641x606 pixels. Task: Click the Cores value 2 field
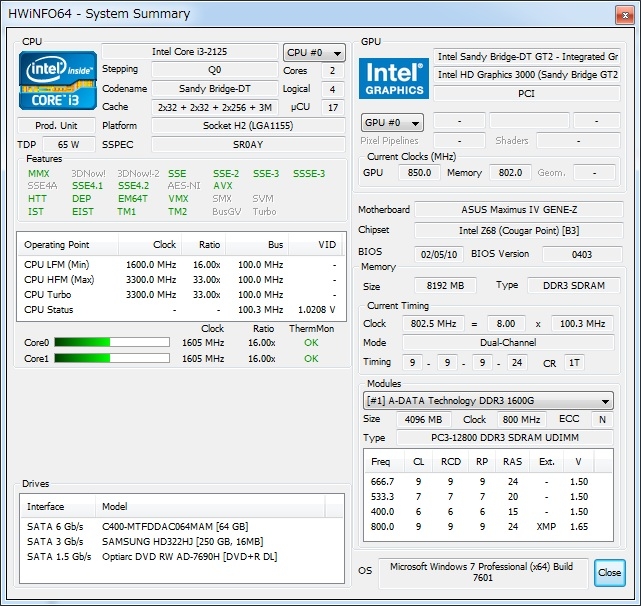[332, 71]
